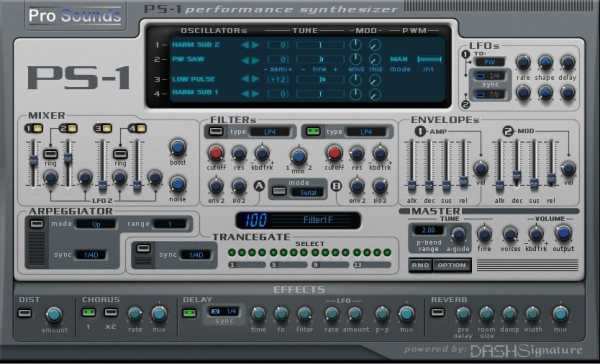Screen dimensions: 600x364
Task: Disable filter B green power switch
Action: (313, 132)
